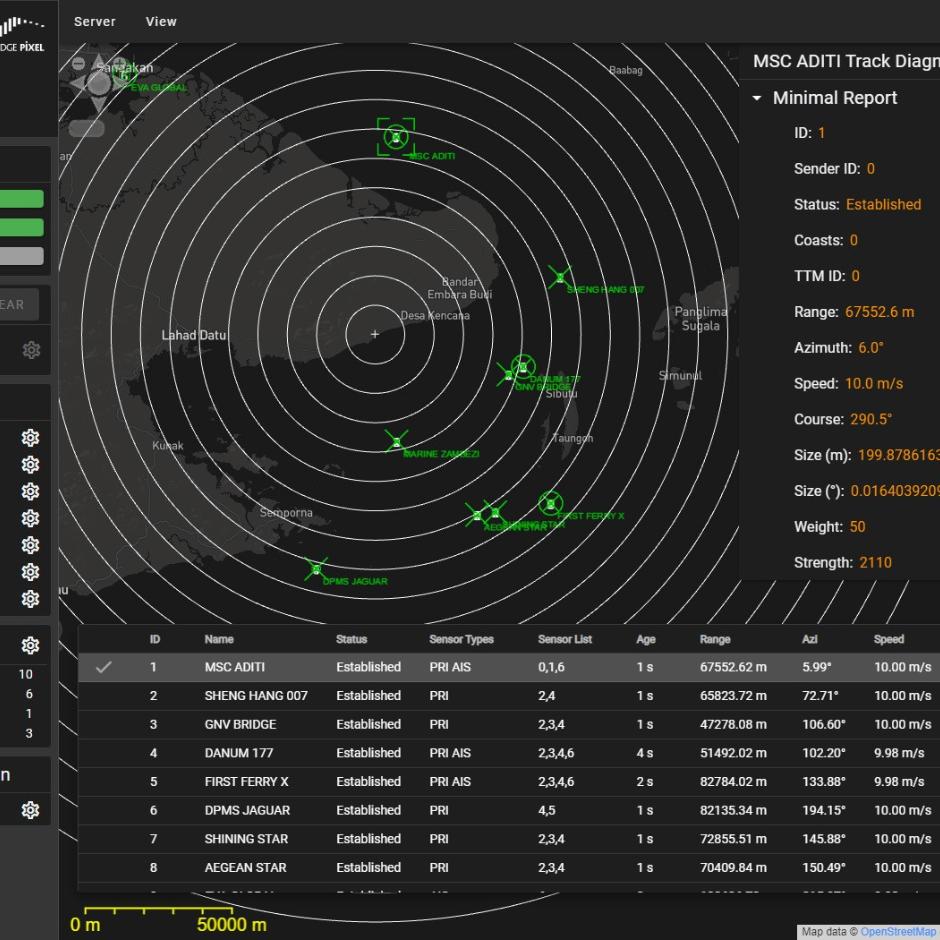940x940 pixels.
Task: Pan the map up with the arrow
Action: [99, 61]
